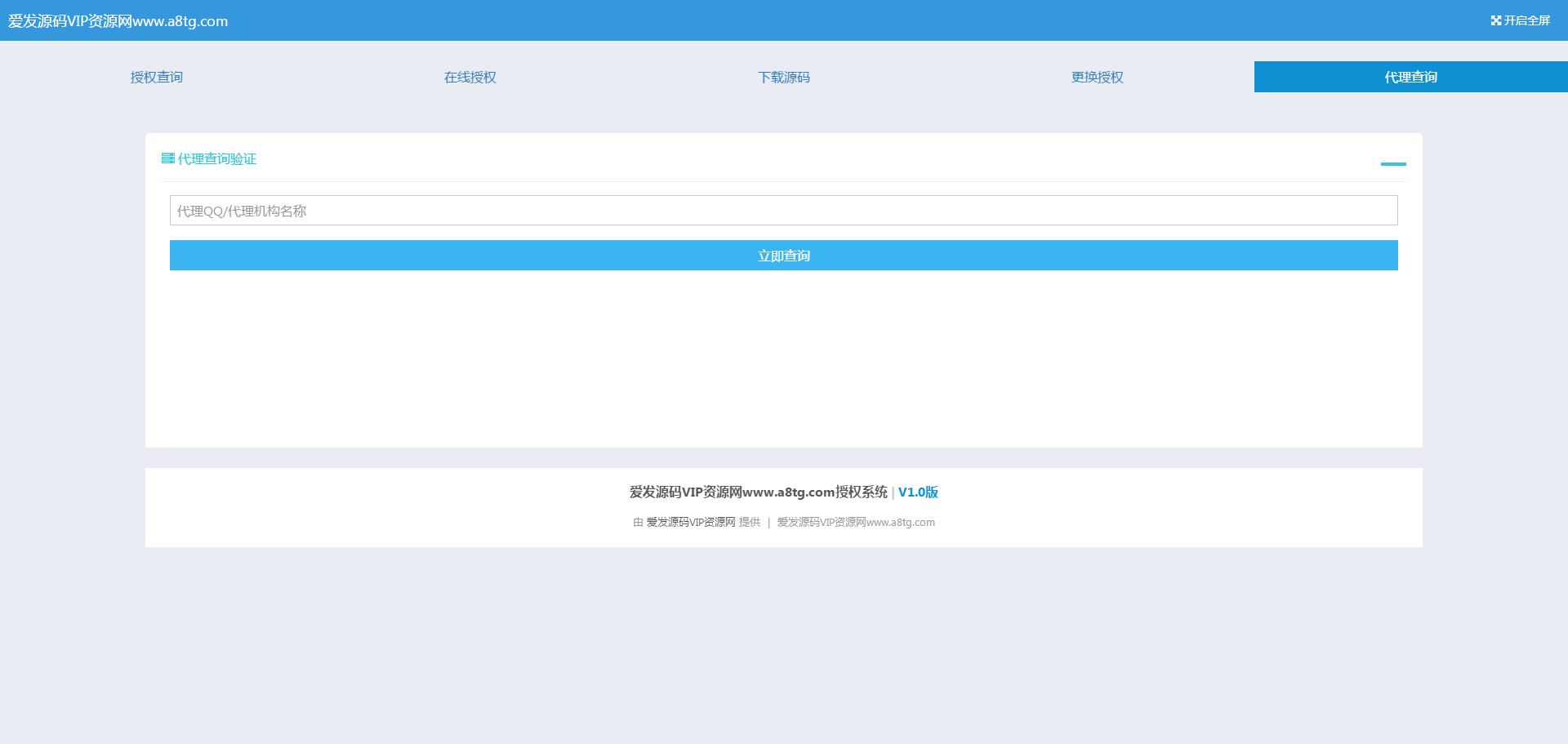Viewport: 1568px width, 744px height.
Task: Select the 更换授权 tab
Action: [1098, 77]
